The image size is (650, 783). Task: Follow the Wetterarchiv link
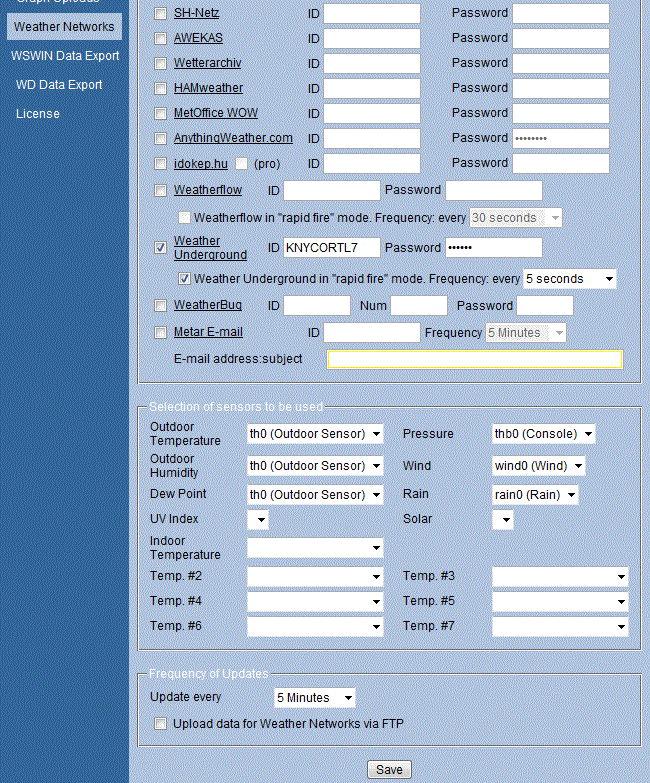point(207,63)
